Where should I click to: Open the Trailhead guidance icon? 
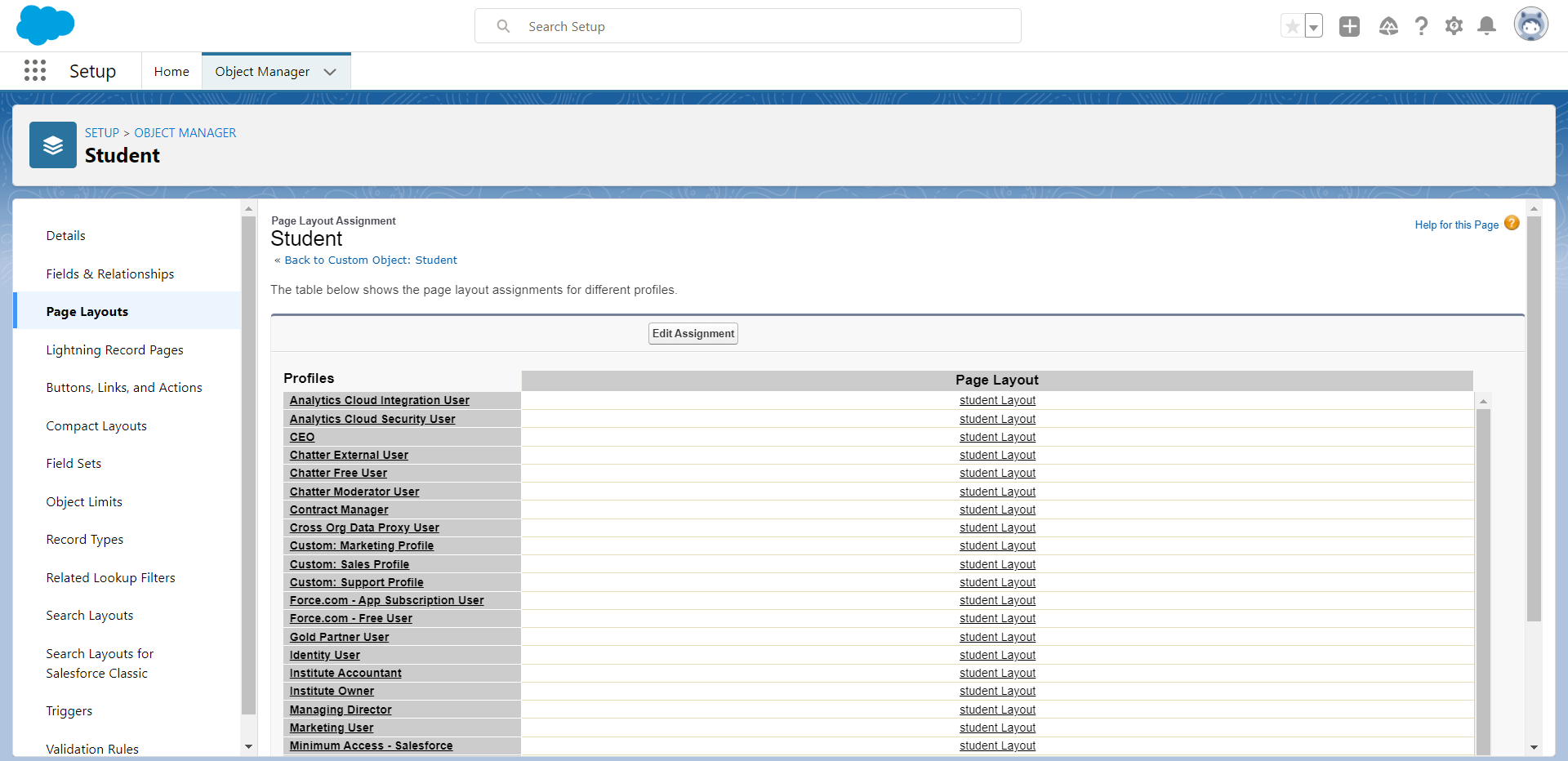point(1388,26)
